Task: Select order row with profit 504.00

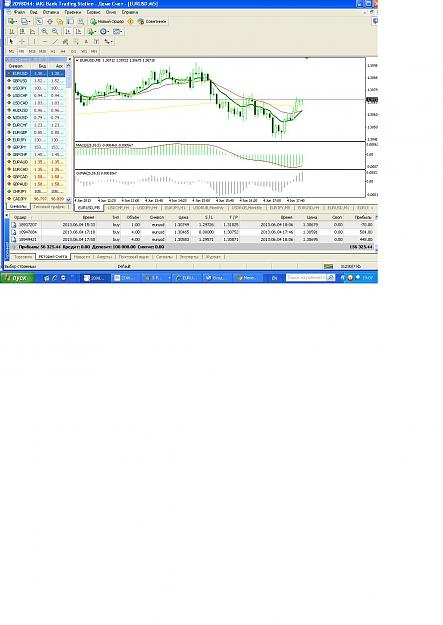Action: coord(193,232)
